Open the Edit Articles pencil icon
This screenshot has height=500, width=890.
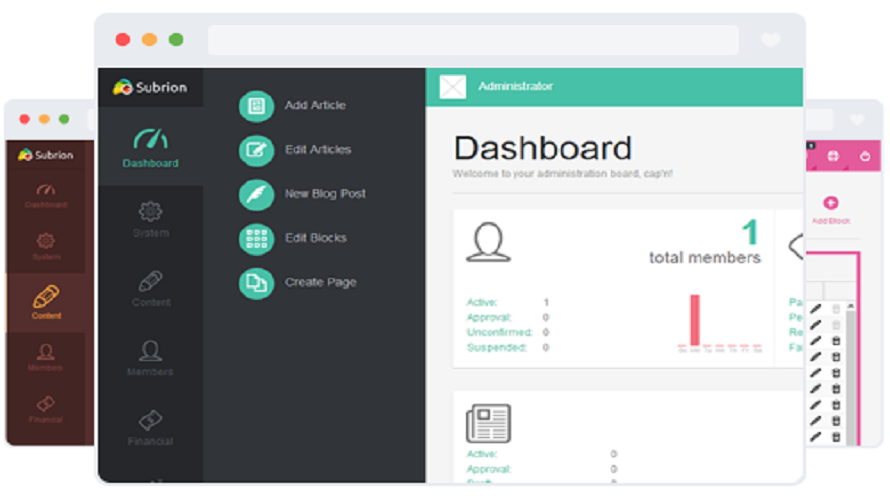point(256,150)
